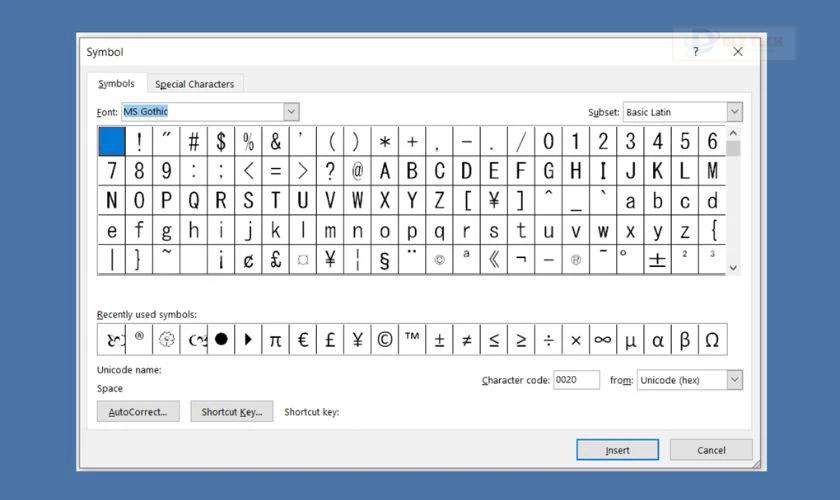Select the omega Ω recently used symbol
The width and height of the screenshot is (840, 500).
tap(712, 339)
